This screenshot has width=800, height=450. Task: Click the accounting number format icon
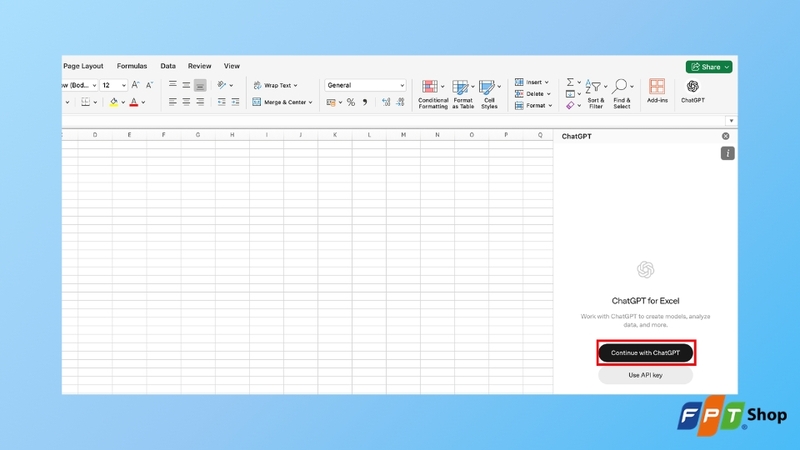[x=331, y=103]
